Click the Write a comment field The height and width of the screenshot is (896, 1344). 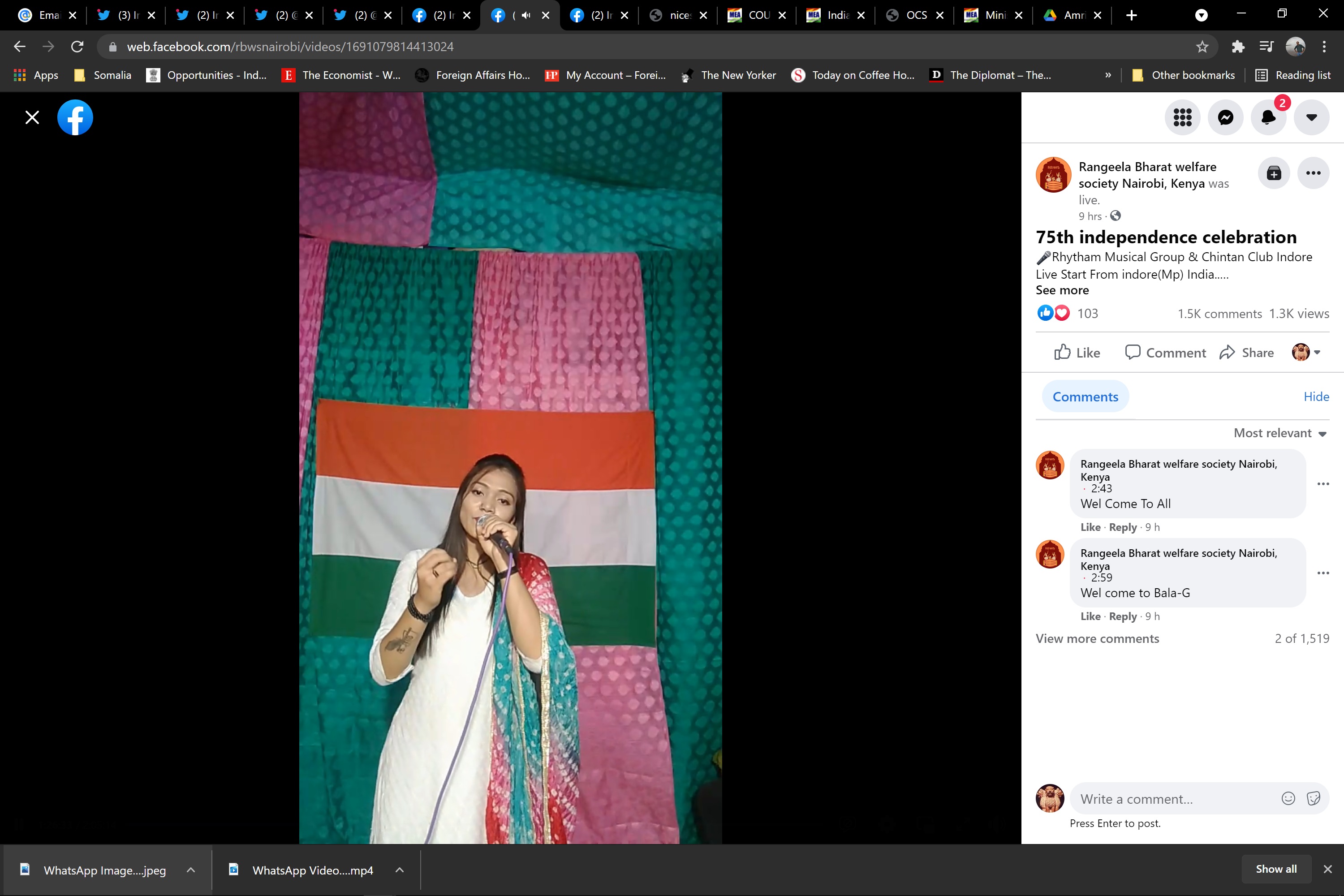(x=1172, y=799)
